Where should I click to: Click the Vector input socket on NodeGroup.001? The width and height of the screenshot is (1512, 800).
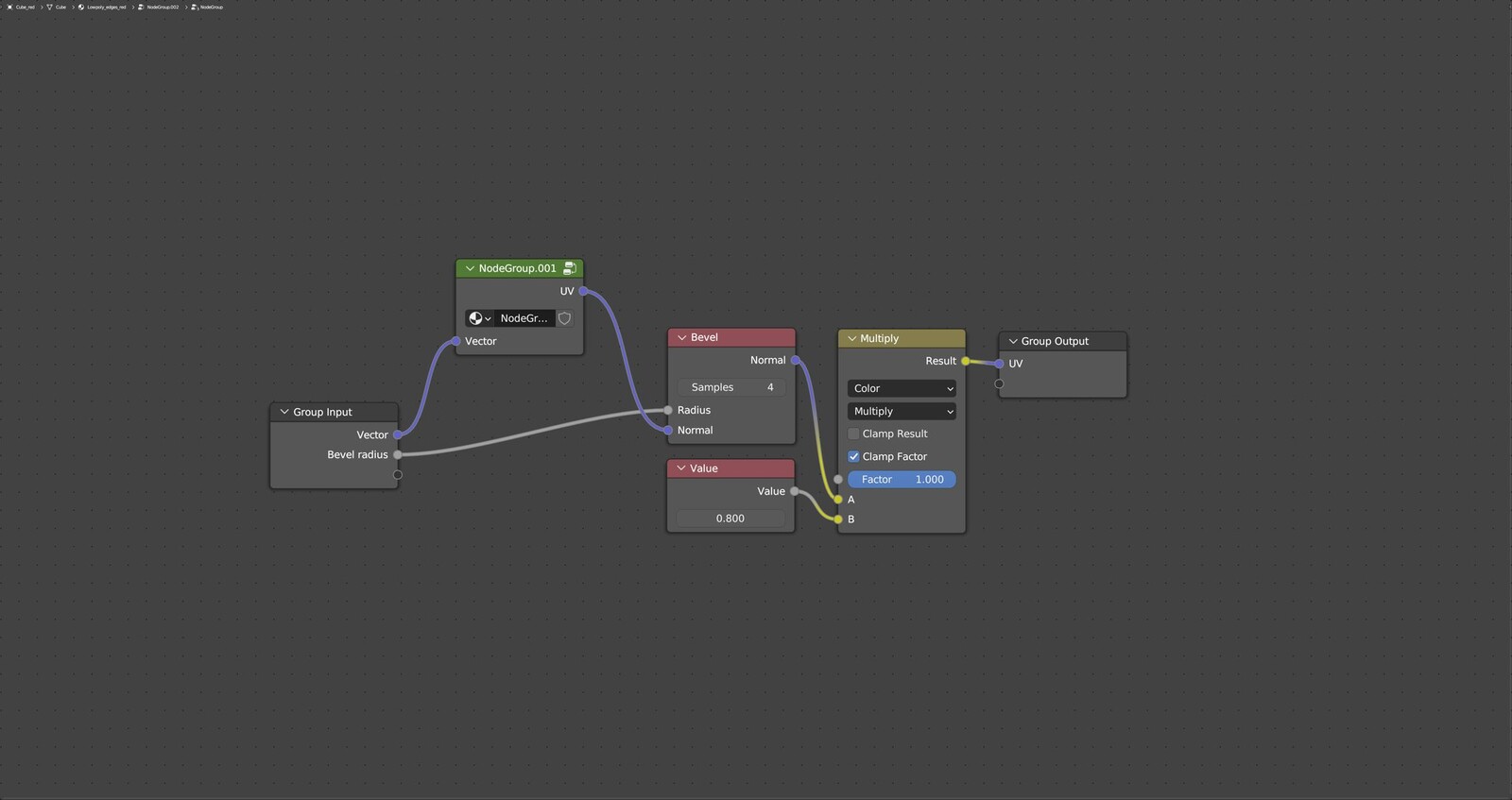click(x=456, y=341)
